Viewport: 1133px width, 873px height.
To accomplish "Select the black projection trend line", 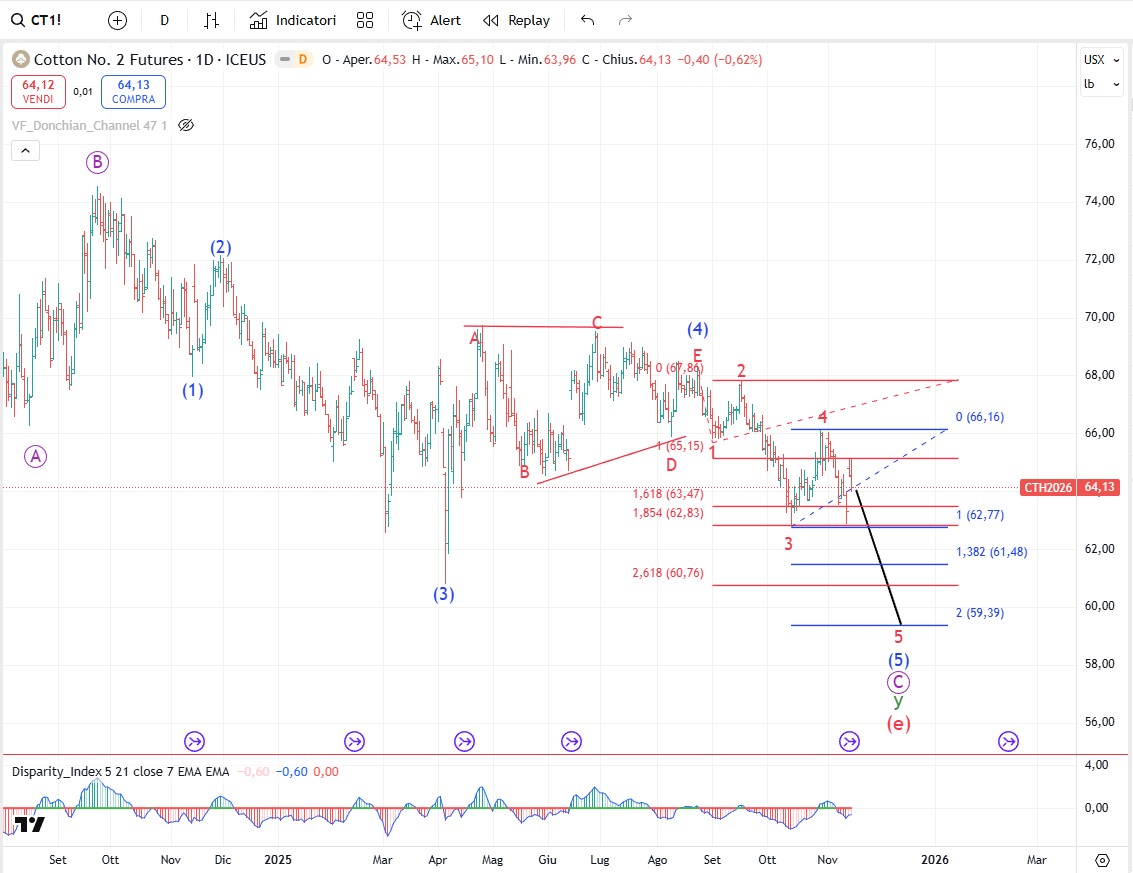I will point(879,557).
